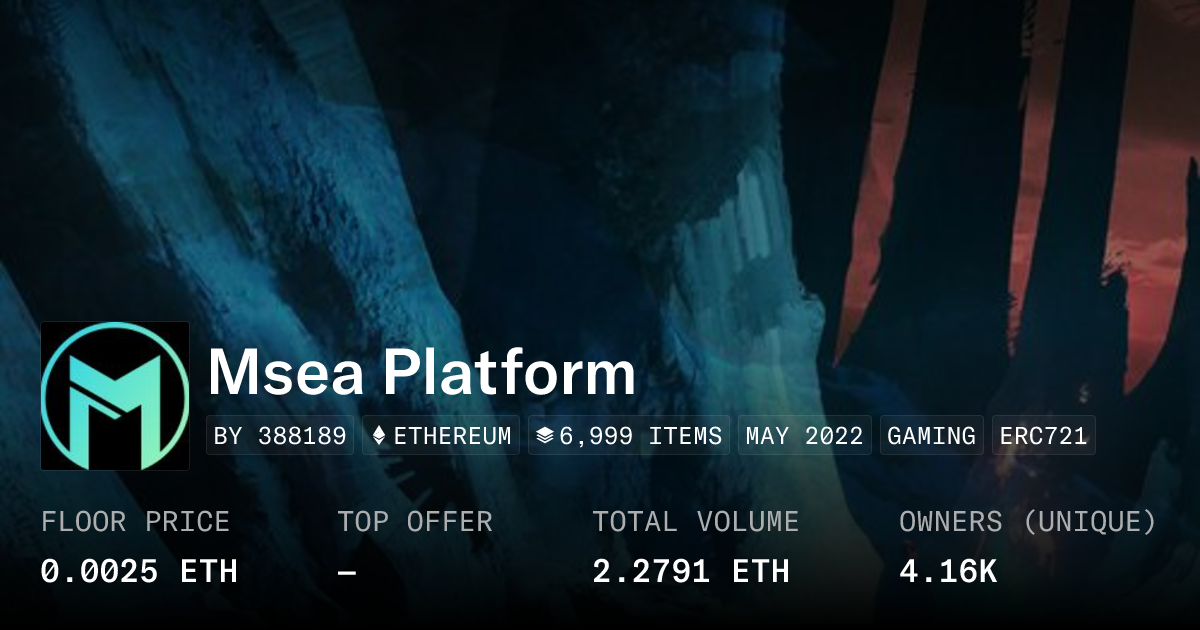Click the Ethereum diamond icon
This screenshot has width=1200, height=630.
pyautogui.click(x=379, y=436)
